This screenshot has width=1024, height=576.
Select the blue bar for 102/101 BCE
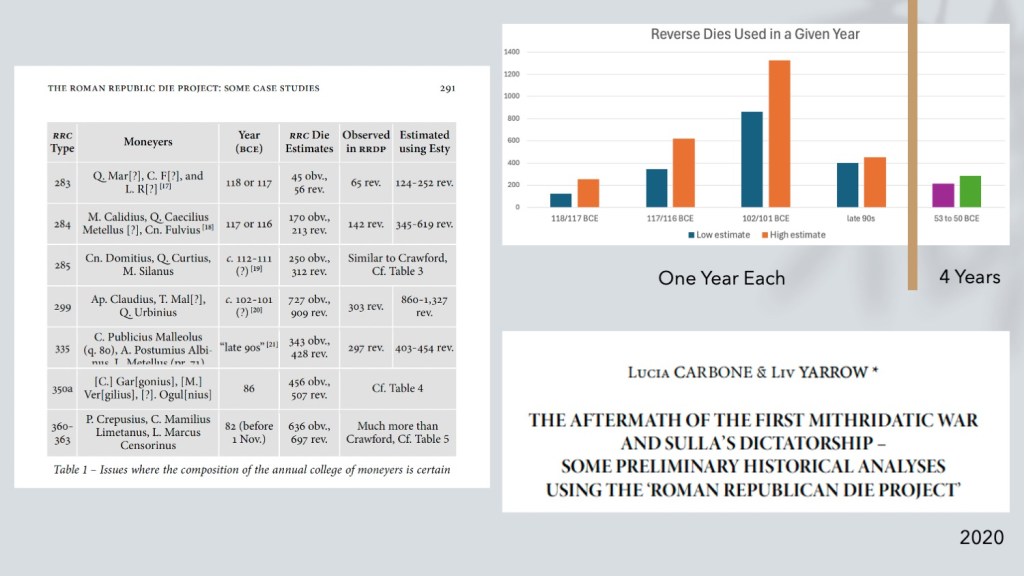click(x=752, y=160)
